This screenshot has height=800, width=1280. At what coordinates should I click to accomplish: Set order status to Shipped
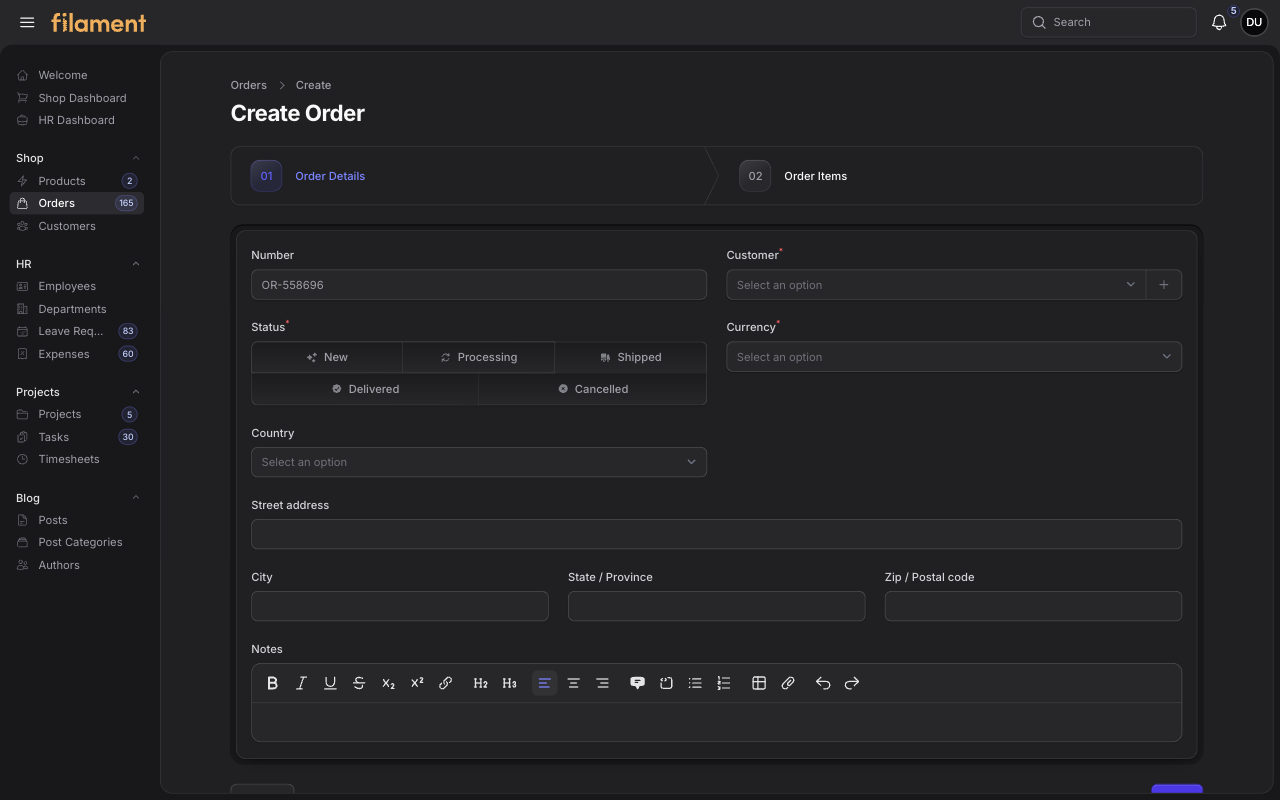pyautogui.click(x=631, y=357)
